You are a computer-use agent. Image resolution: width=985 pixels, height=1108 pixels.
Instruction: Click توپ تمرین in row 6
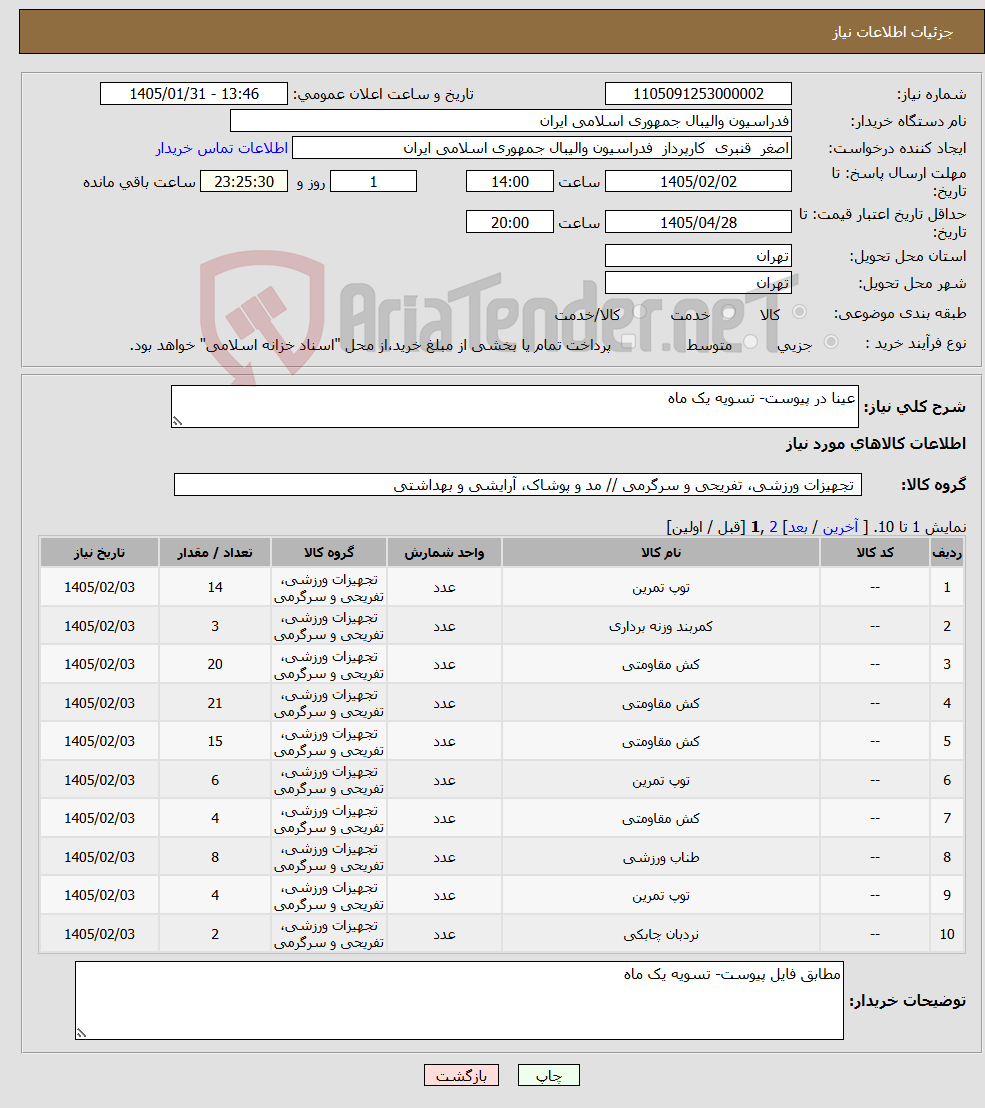coord(661,781)
